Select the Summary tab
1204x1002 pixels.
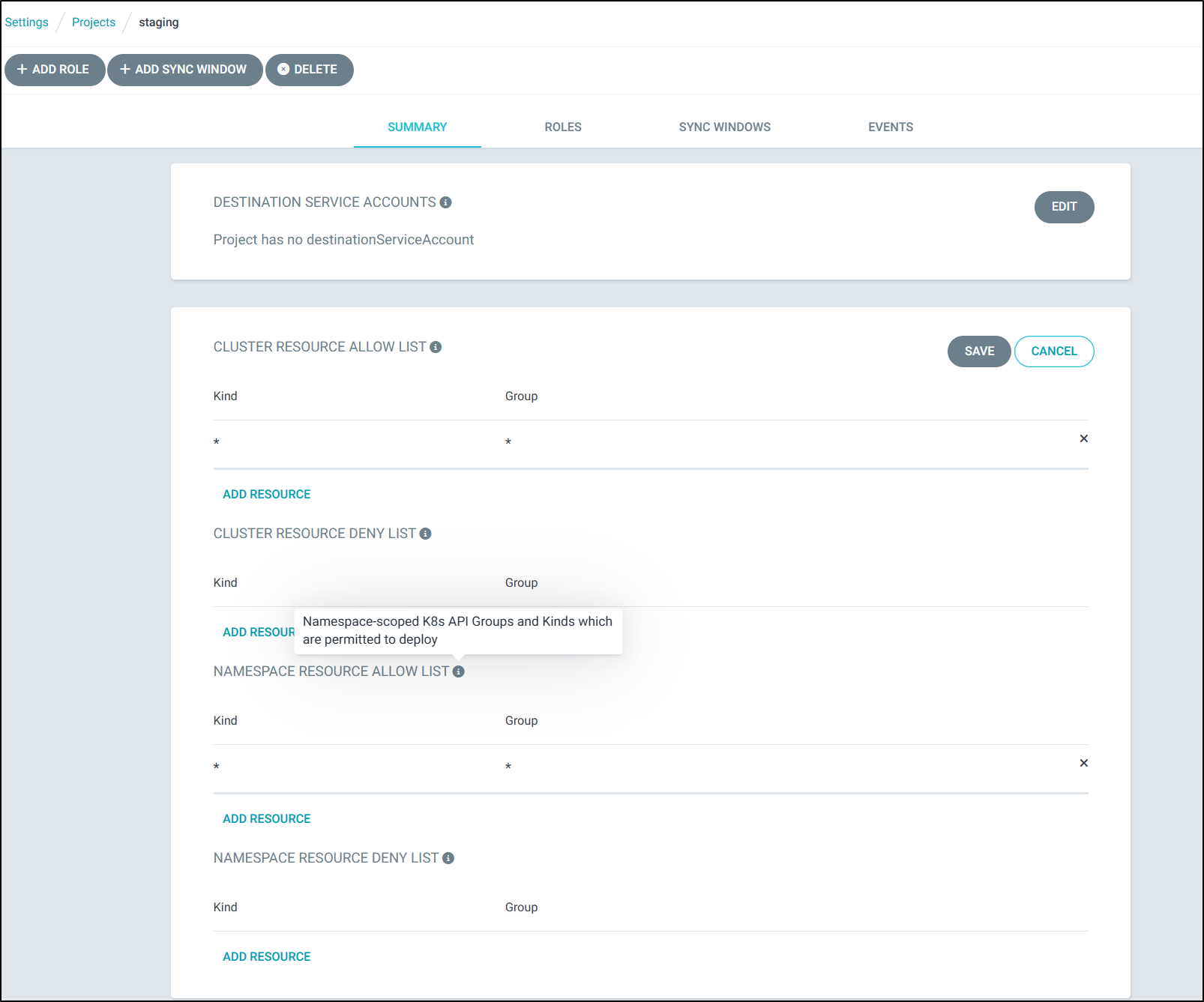[417, 127]
